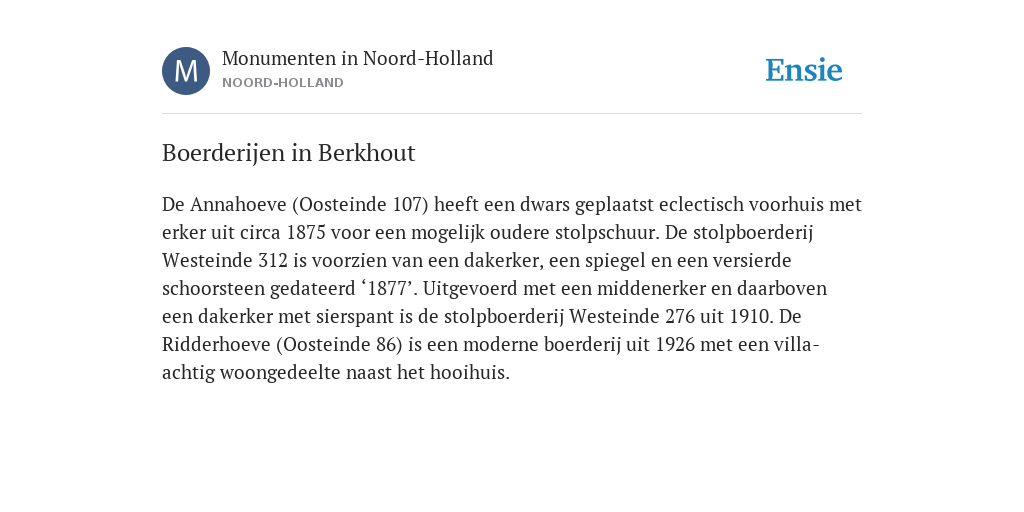
Task: Click the text Oosteinde 107
Action: (x=360, y=205)
